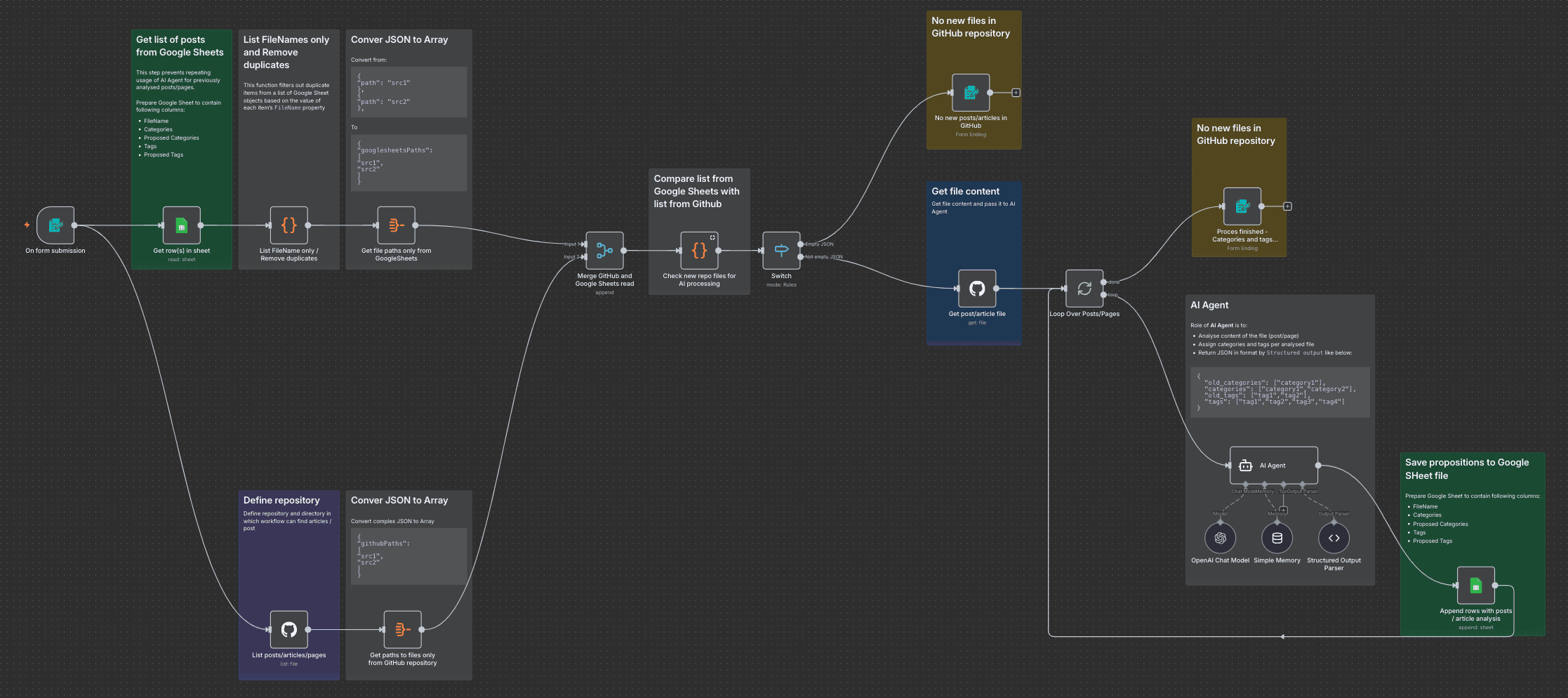Screen dimensions: 1568x698
Task: Click the Get row(s) in sheet node
Action: click(x=182, y=225)
